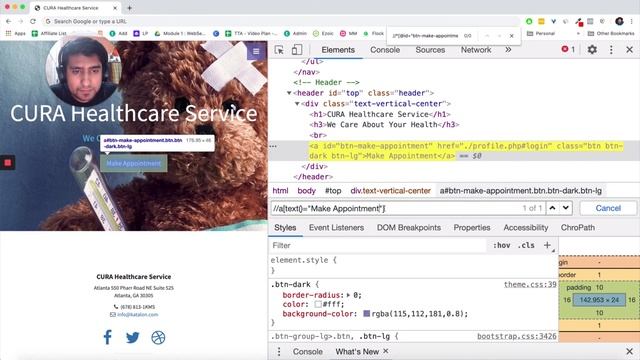Screen dimensions: 640x360
Task: Open the Styles sub-tab
Action: click(285, 228)
